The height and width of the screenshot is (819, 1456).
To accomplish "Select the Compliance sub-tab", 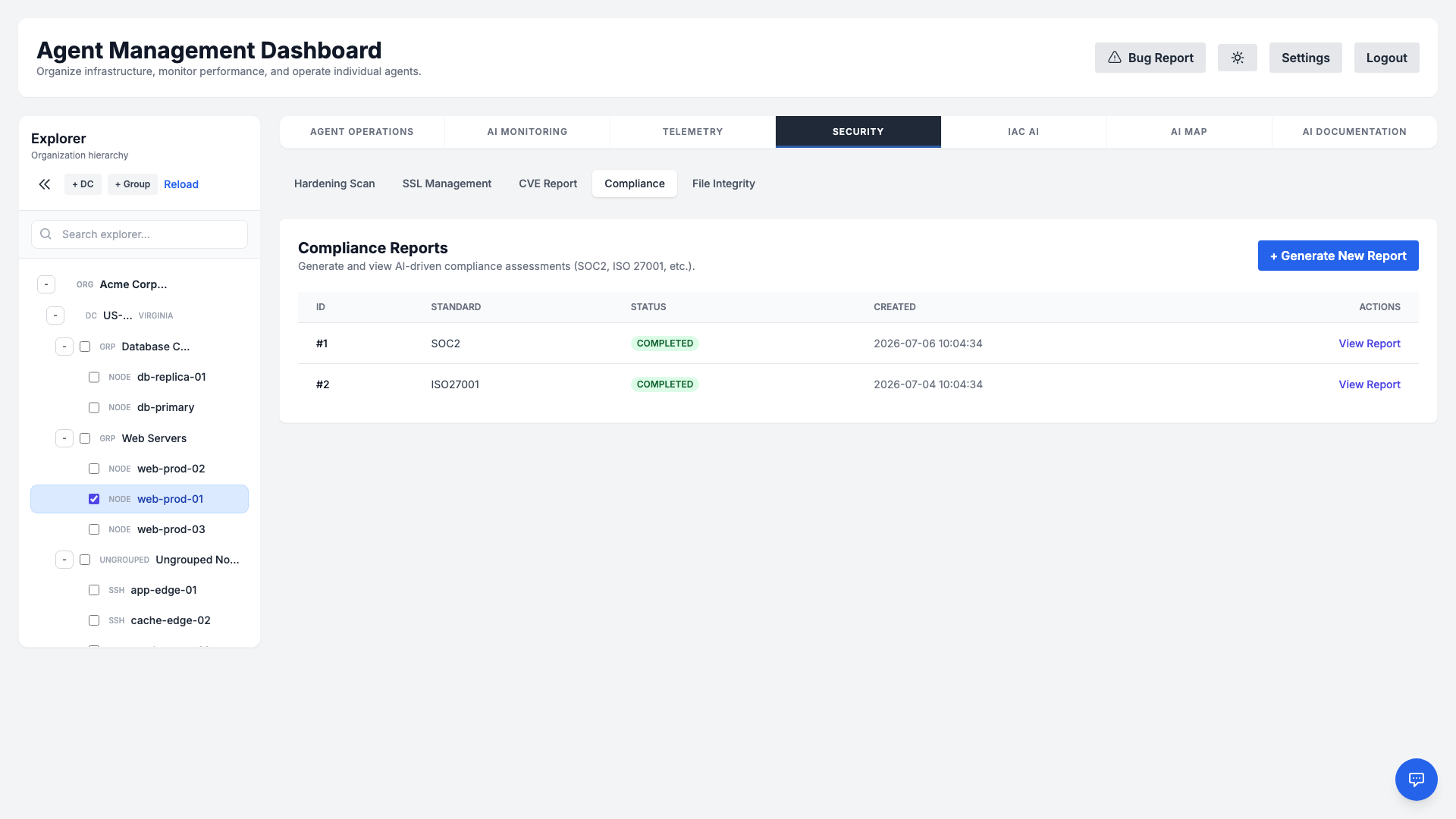I will [x=634, y=184].
